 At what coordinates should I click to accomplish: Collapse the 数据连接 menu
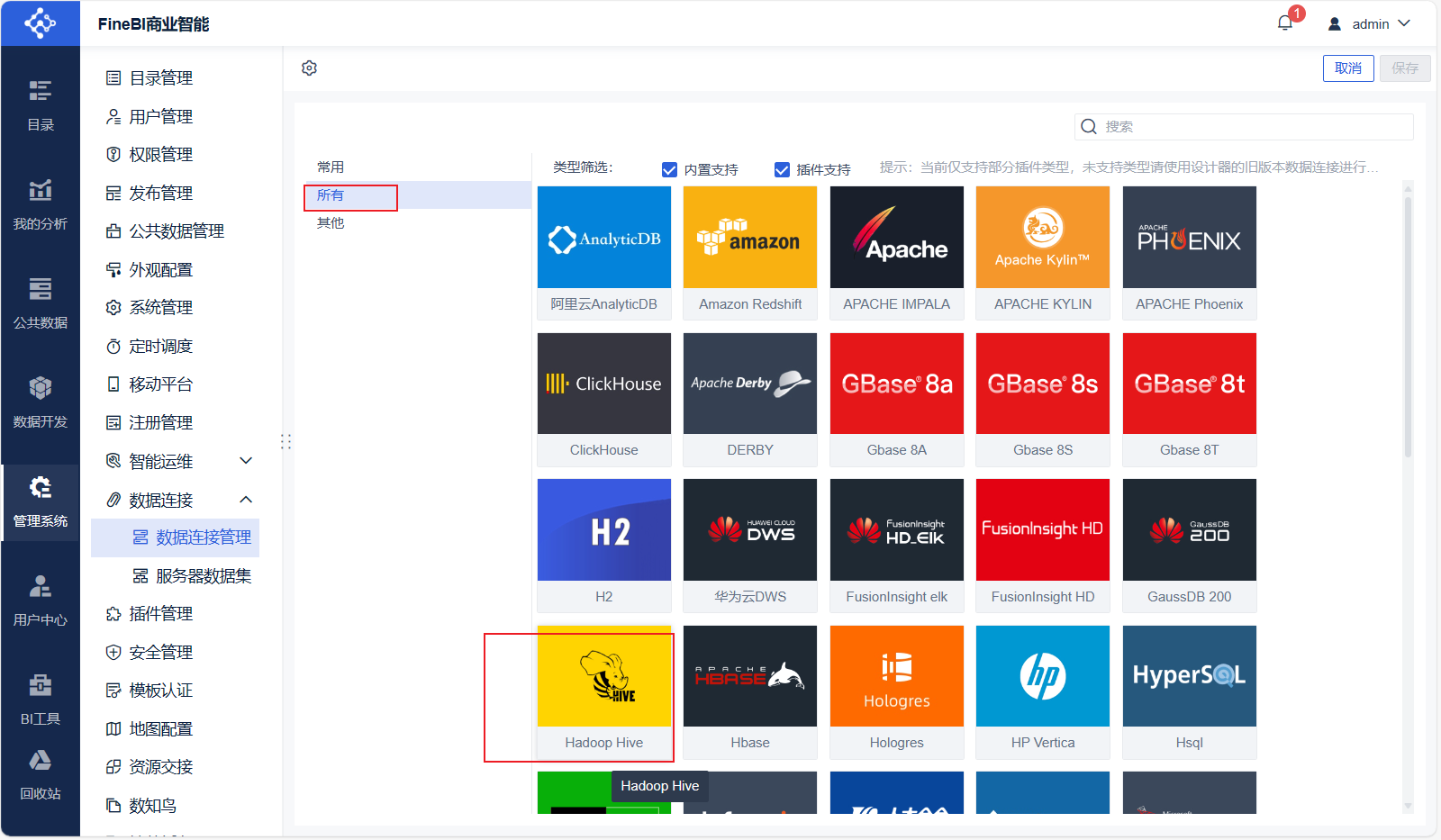tap(245, 500)
